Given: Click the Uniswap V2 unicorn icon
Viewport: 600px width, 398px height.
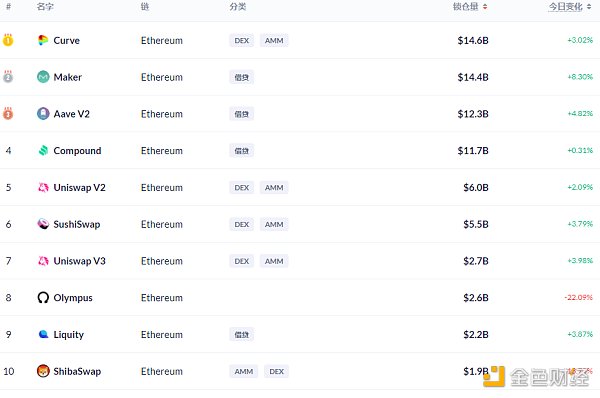Looking at the screenshot, I should 43,187.
